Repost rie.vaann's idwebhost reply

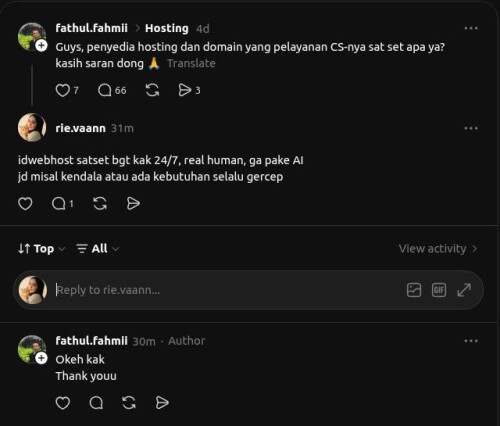coord(100,204)
